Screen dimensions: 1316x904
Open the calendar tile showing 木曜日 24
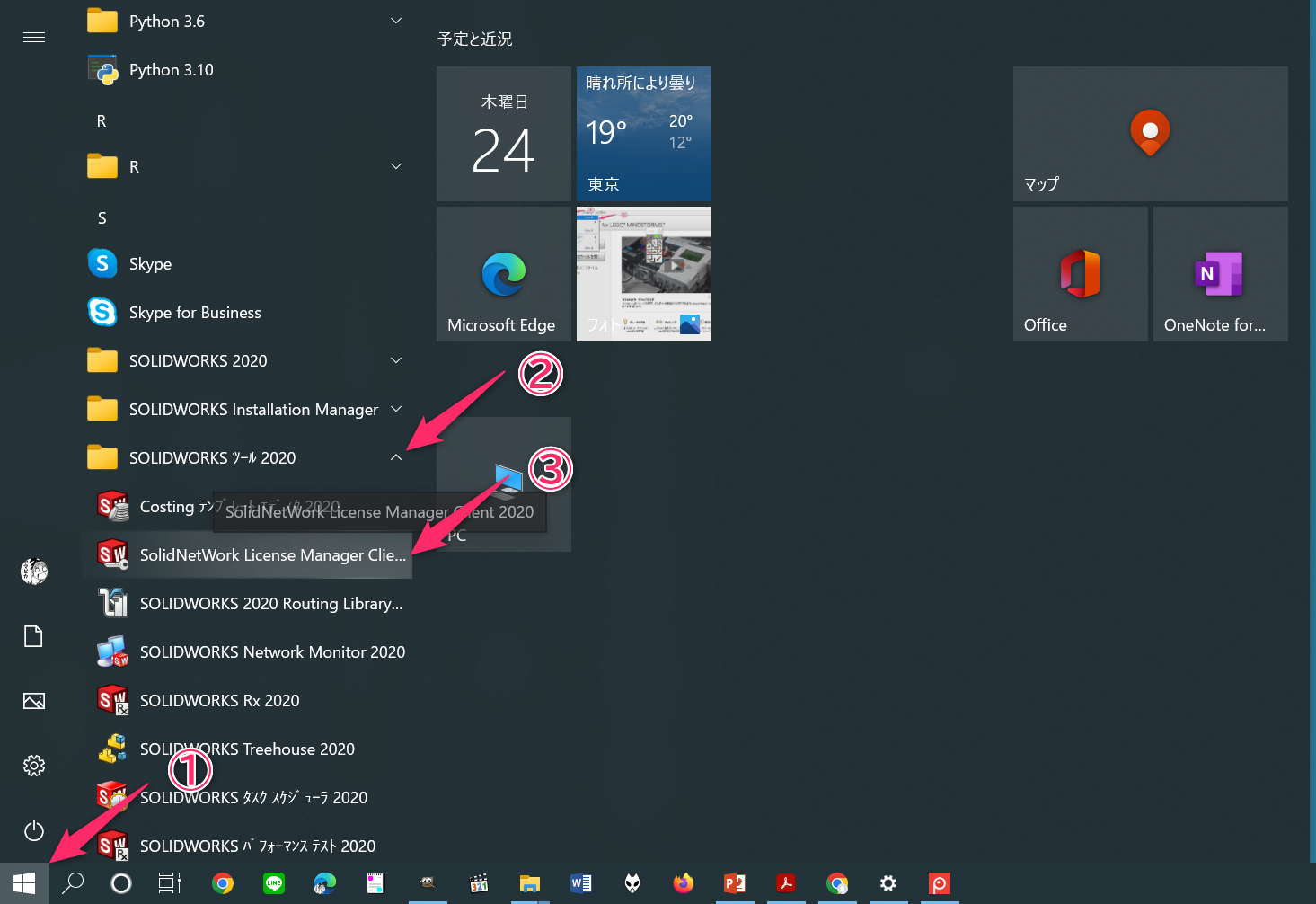pyautogui.click(x=504, y=134)
